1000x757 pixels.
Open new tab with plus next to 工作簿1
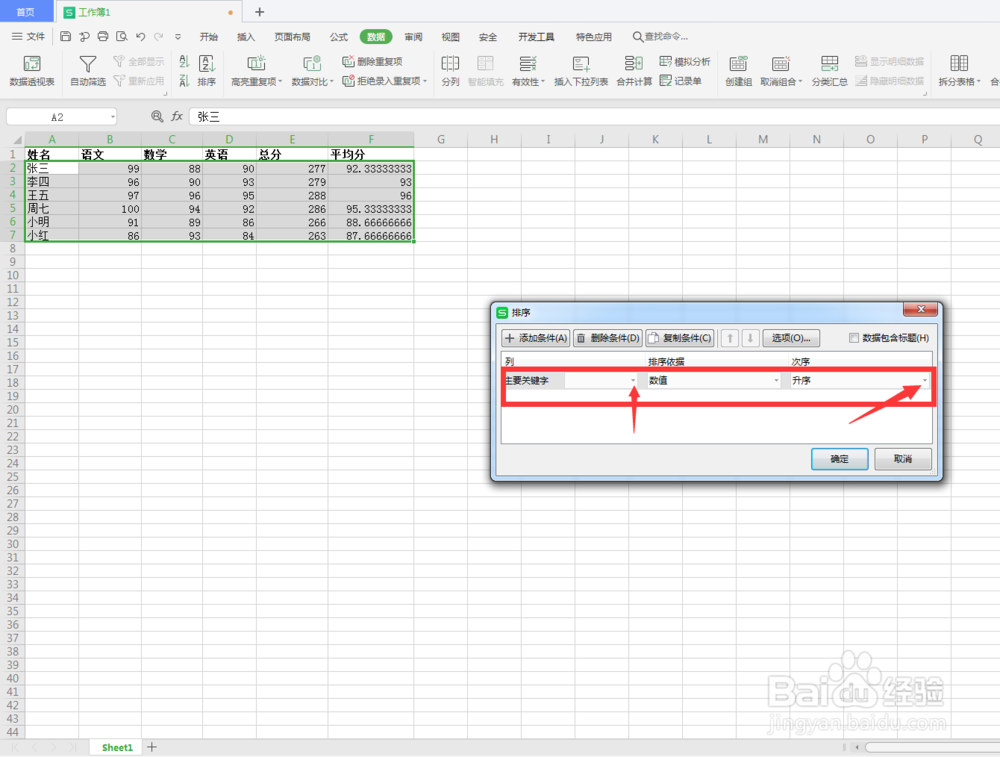[260, 12]
